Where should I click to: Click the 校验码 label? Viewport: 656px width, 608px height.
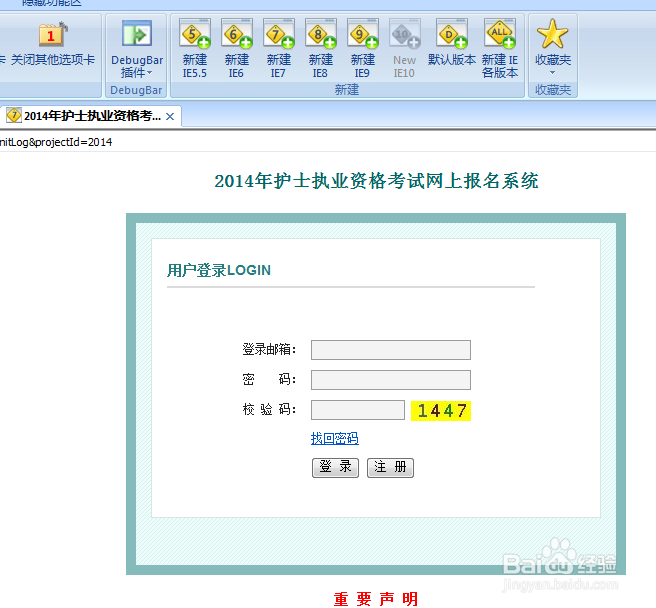(269, 409)
